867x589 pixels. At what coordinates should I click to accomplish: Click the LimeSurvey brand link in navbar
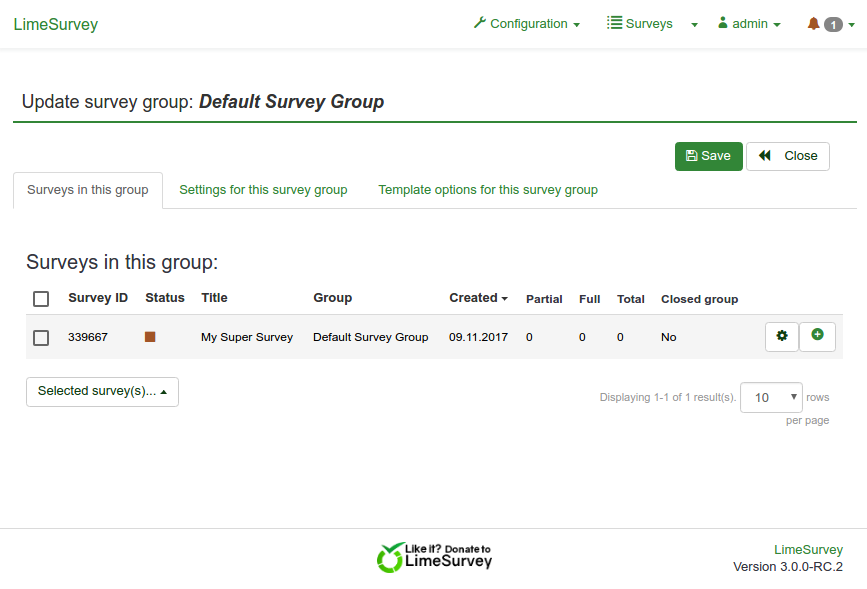(x=56, y=25)
